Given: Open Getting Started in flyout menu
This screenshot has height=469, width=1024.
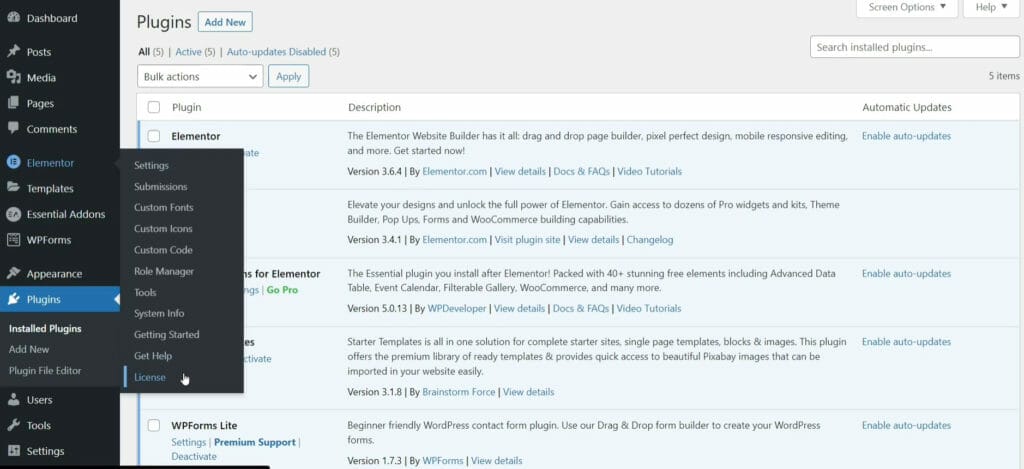Looking at the screenshot, I should [x=167, y=334].
